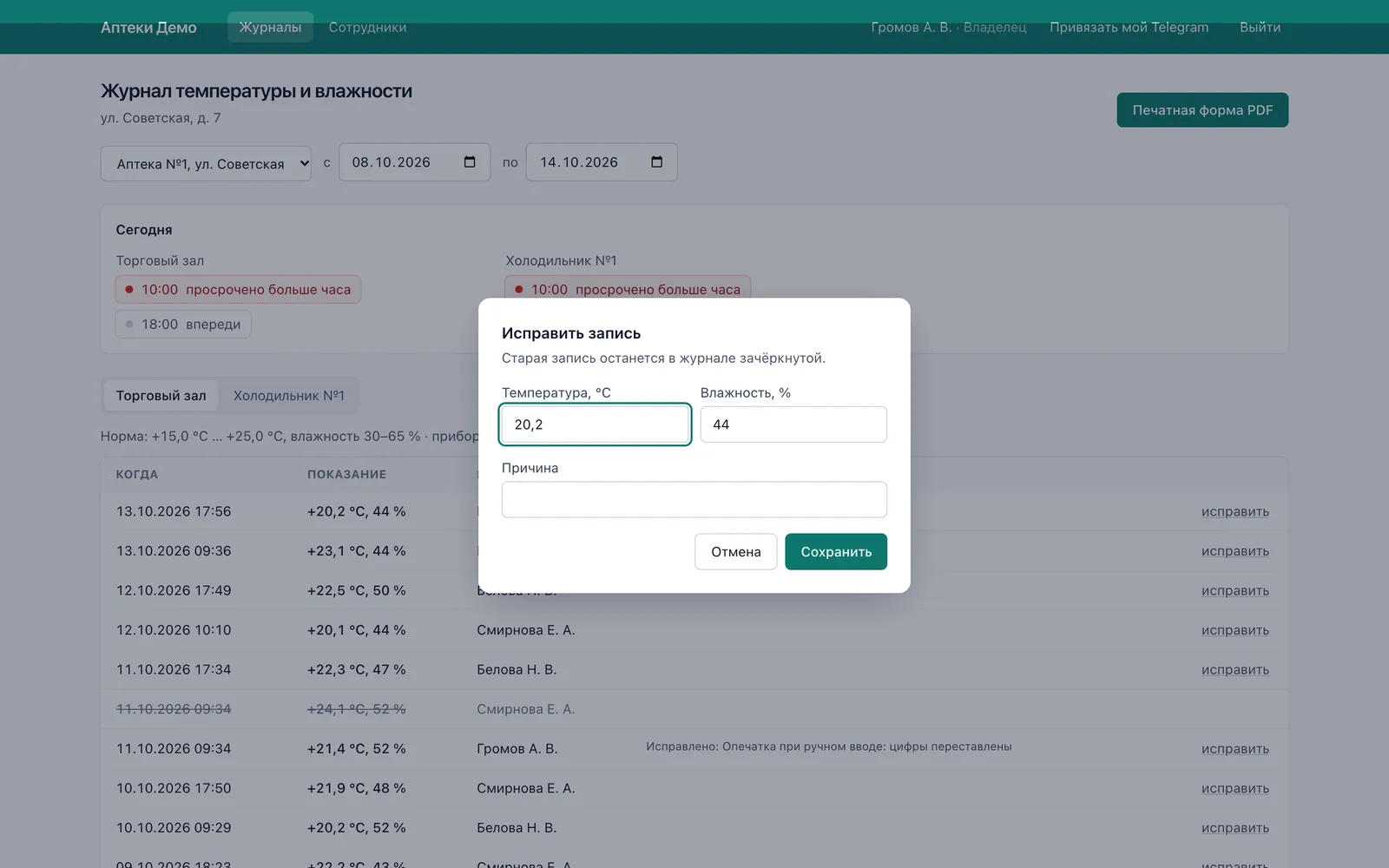Focus the Влажность, % input field
Screen dimensions: 1389x868
[793, 424]
